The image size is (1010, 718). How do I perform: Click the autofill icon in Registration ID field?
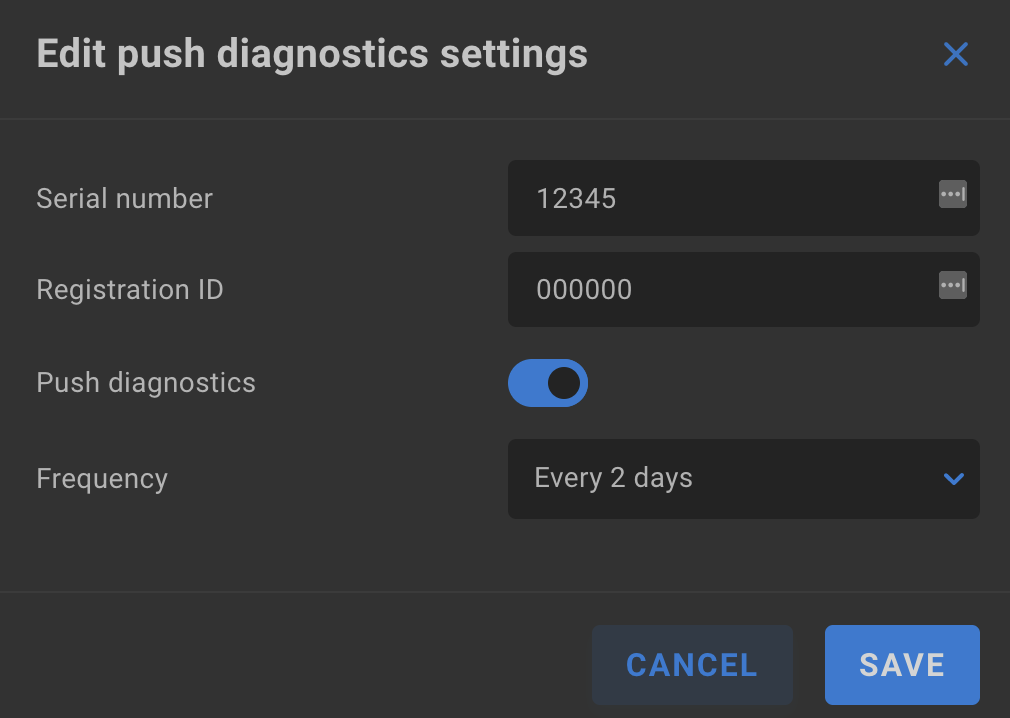click(x=953, y=285)
